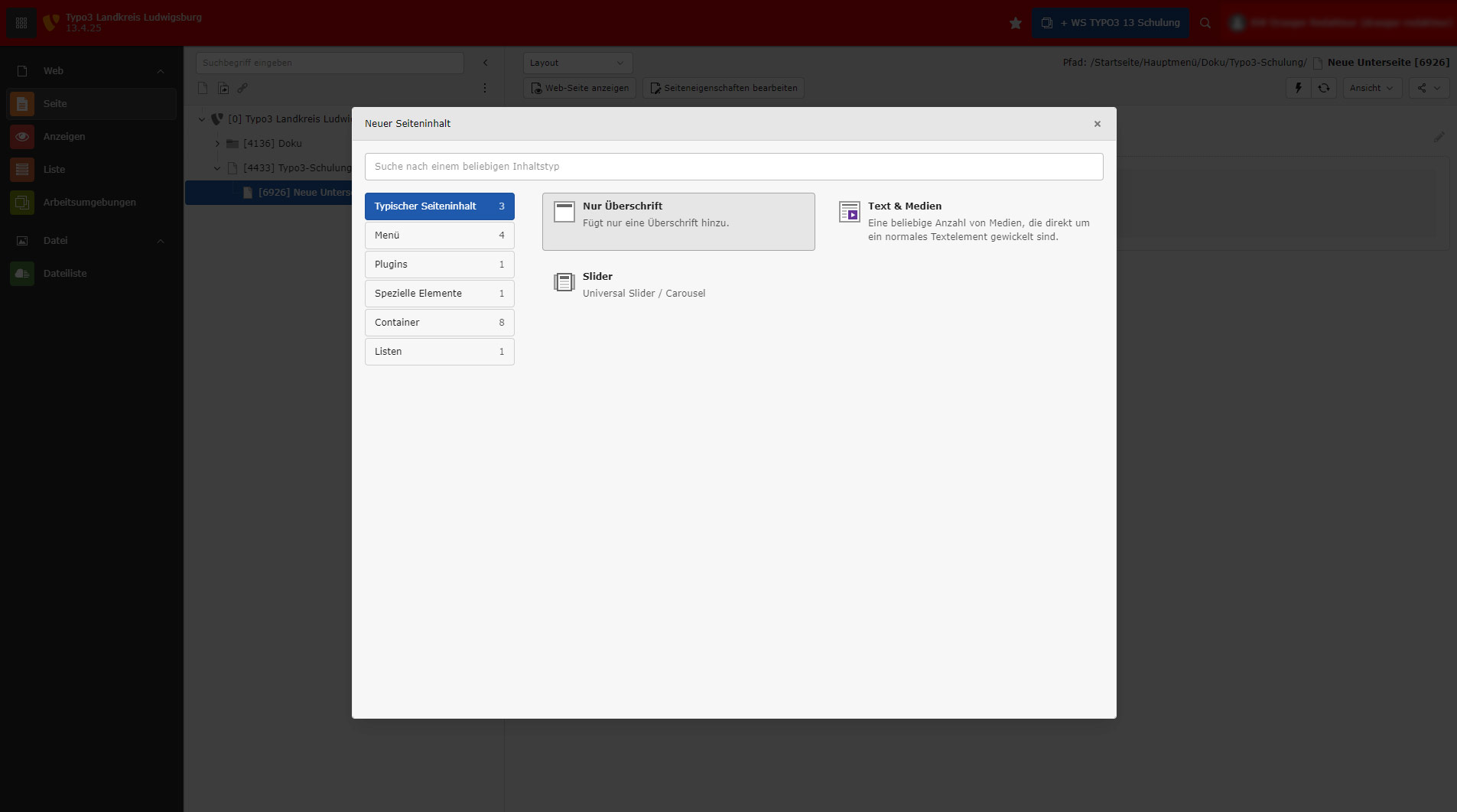Open the Plugins category tab
1457x812 pixels.
(439, 265)
